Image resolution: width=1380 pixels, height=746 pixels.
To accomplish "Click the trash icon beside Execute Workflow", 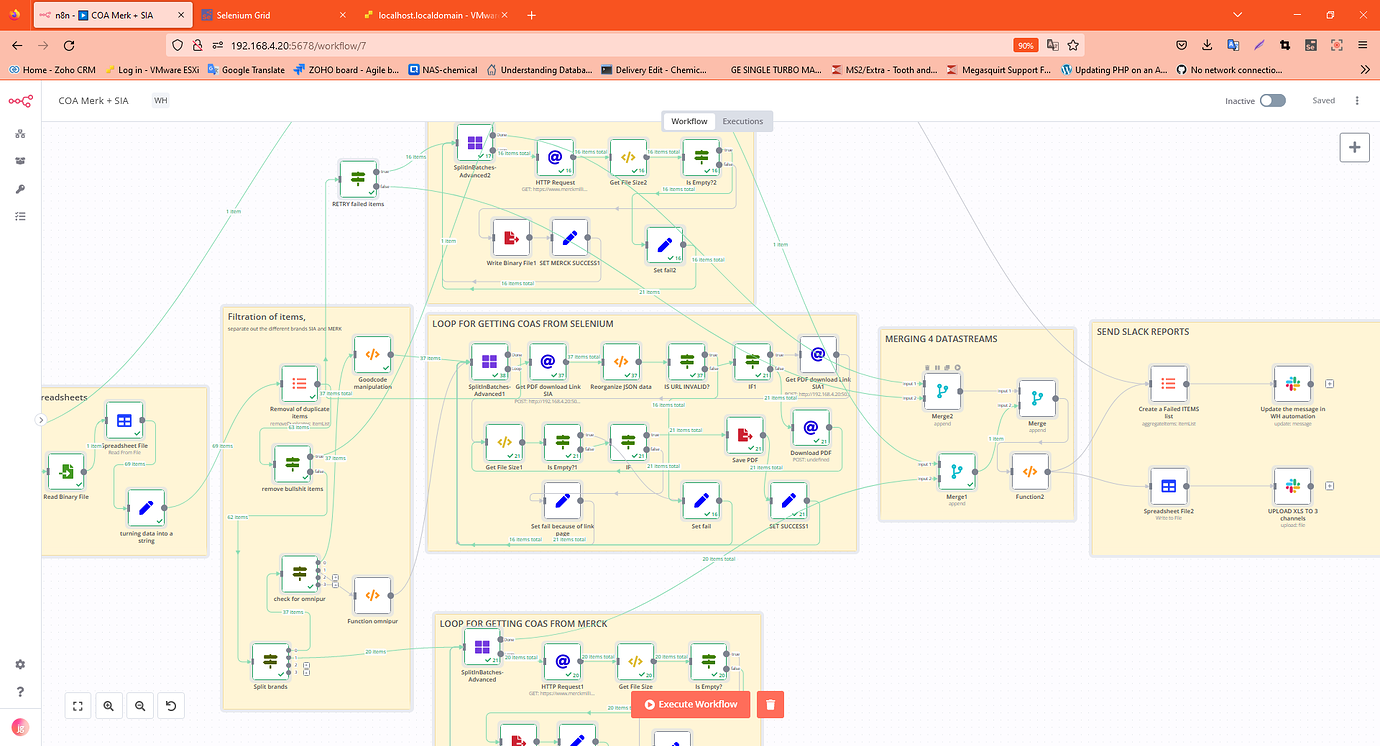I will click(769, 704).
